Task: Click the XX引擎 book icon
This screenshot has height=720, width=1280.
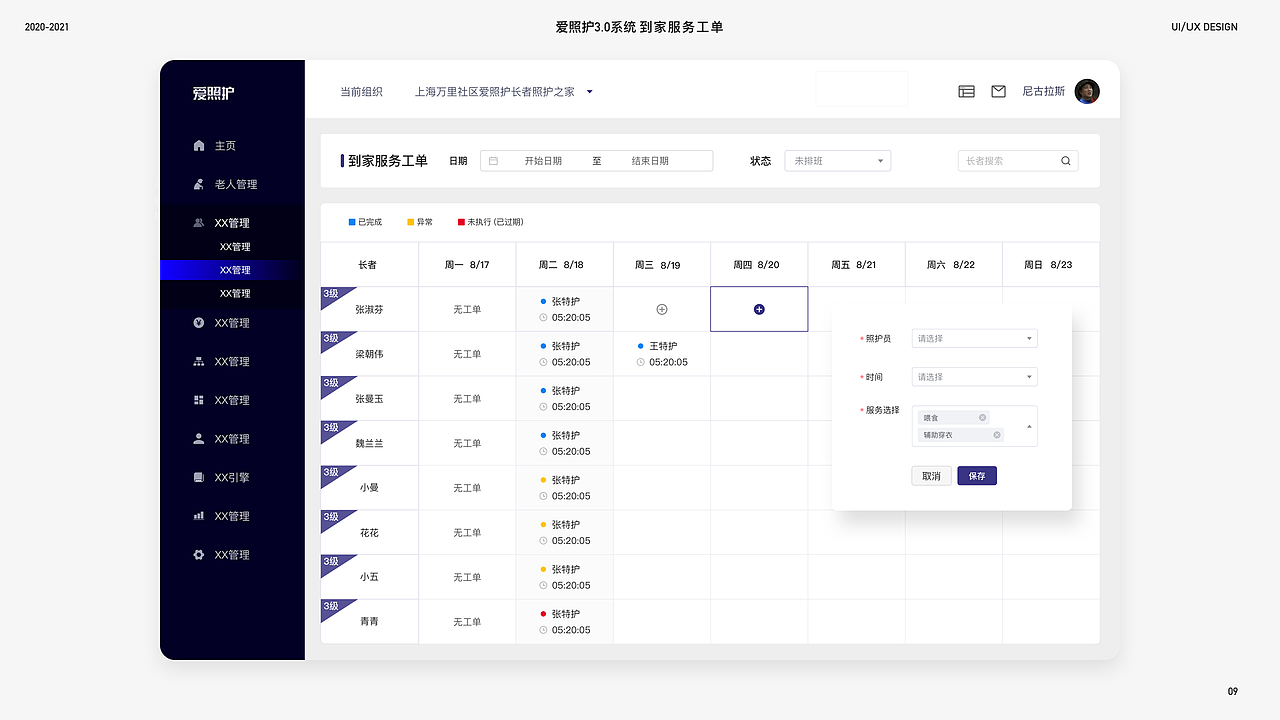Action: tap(199, 478)
